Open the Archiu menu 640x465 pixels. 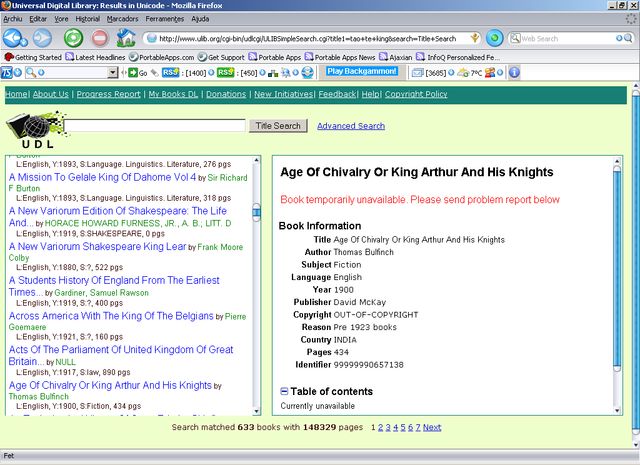click(13, 19)
